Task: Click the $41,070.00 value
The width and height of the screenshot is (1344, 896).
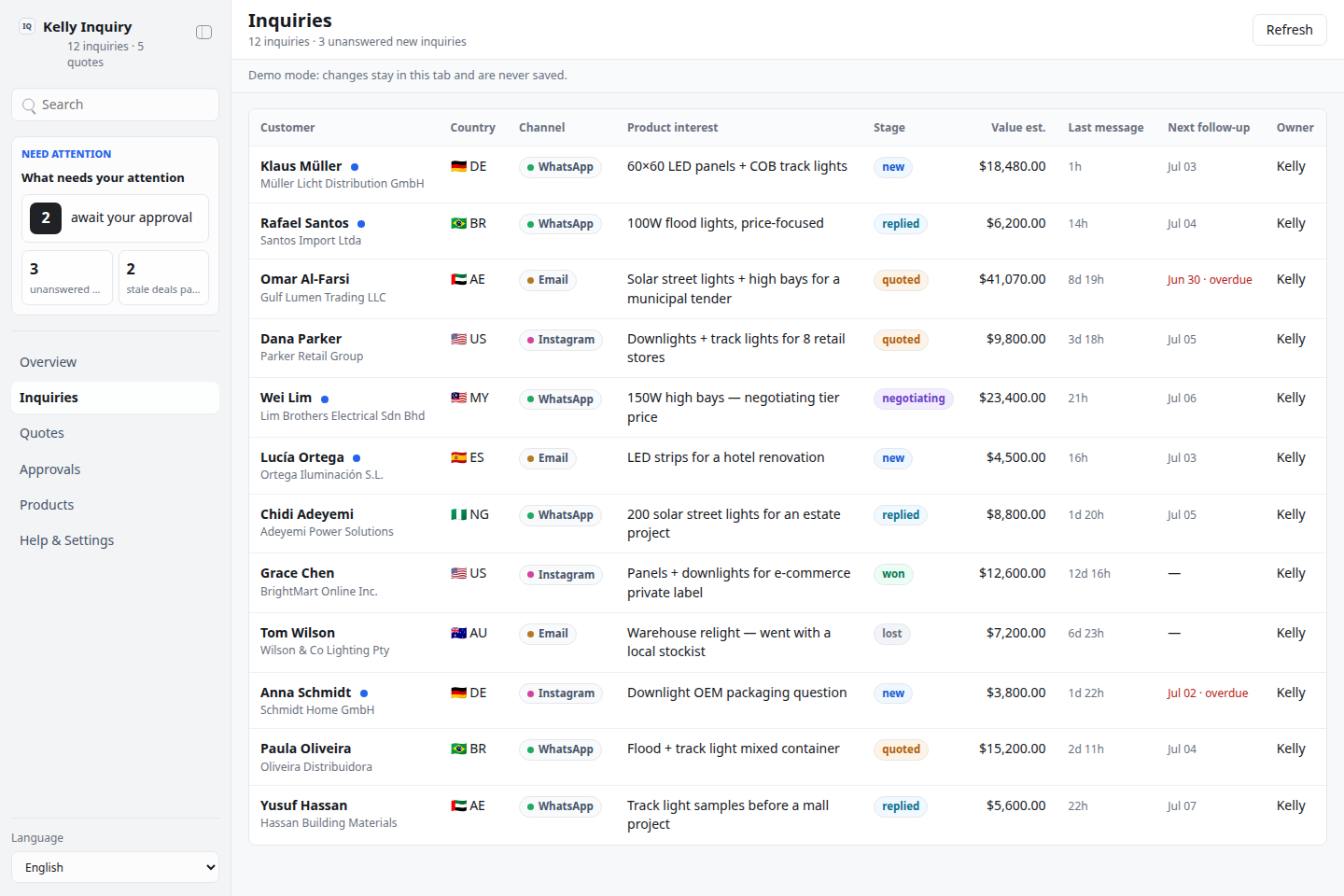Action: click(1012, 279)
